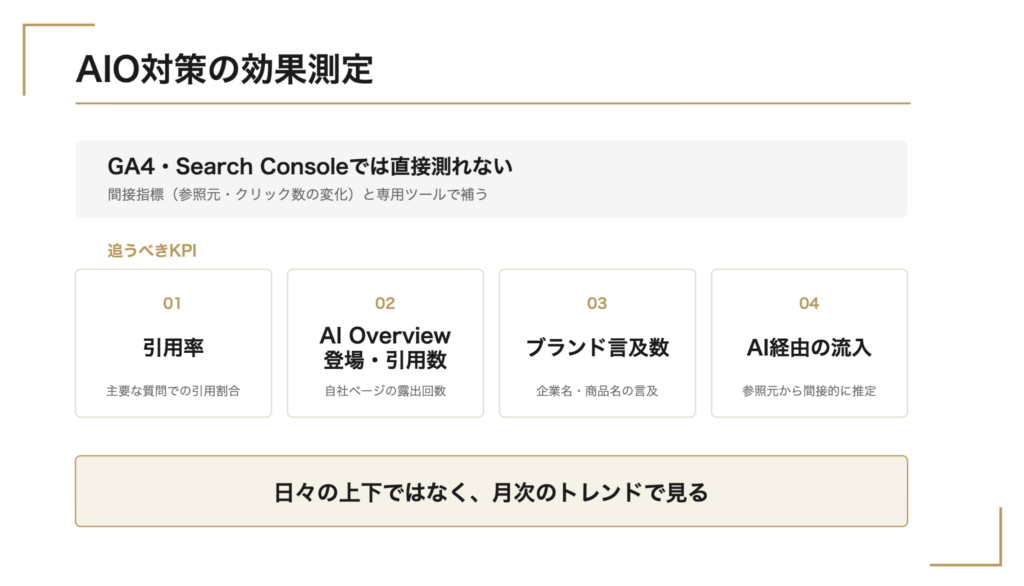
Task: Click 参照元から間接的に推定 description
Action: 809,391
